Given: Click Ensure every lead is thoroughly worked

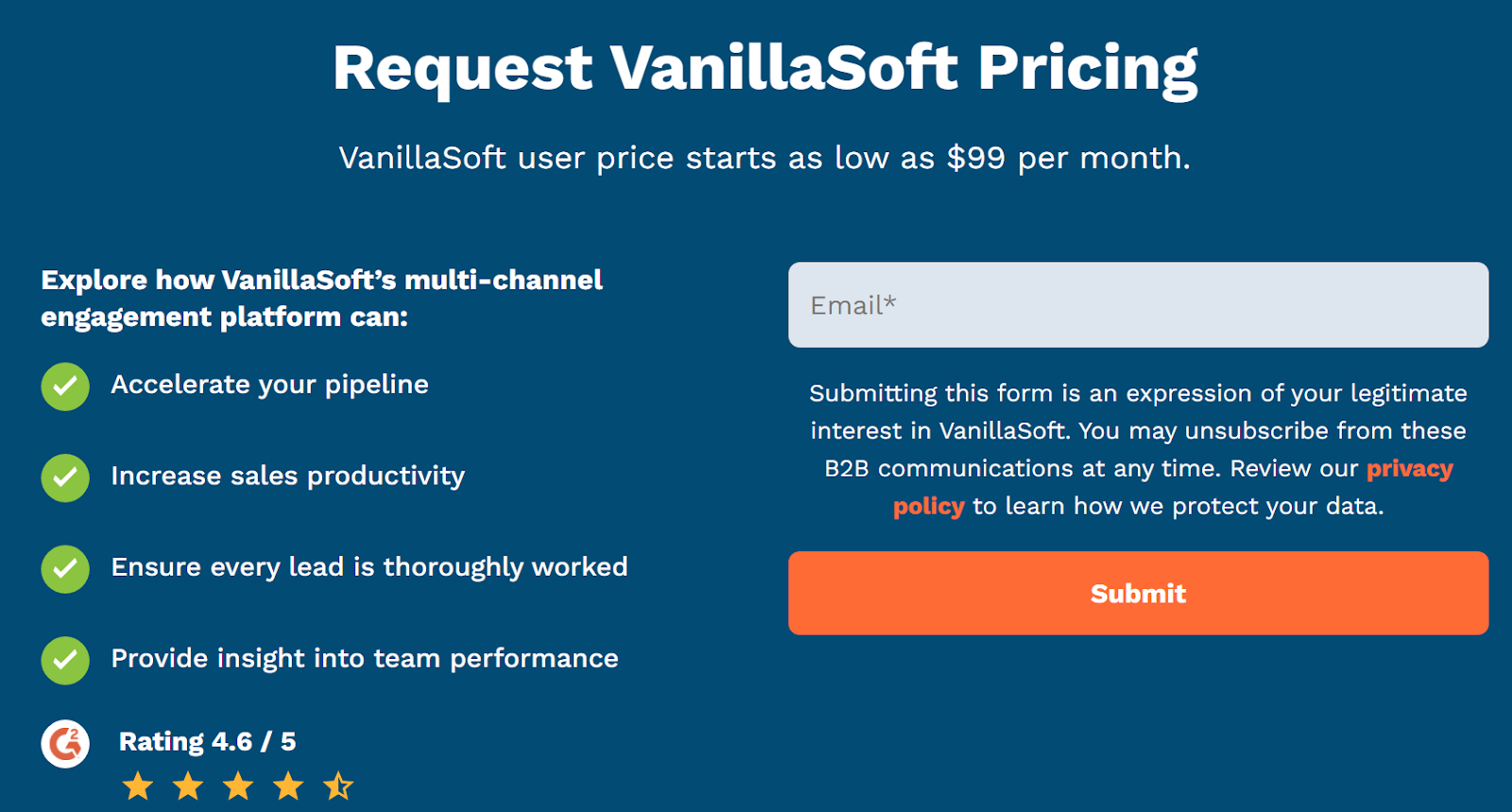Looking at the screenshot, I should [x=369, y=567].
